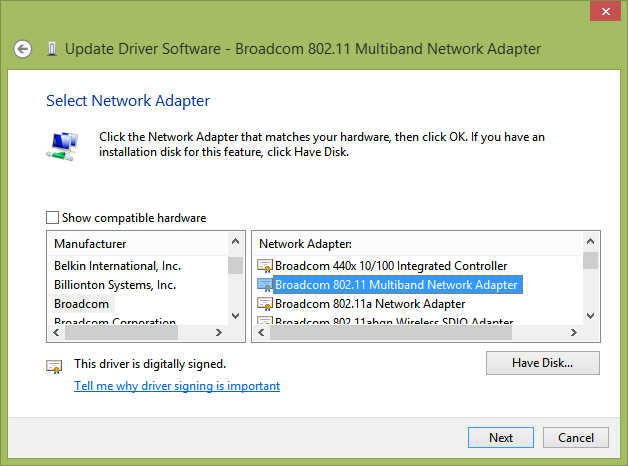Close the Update Driver Software window

pos(605,11)
